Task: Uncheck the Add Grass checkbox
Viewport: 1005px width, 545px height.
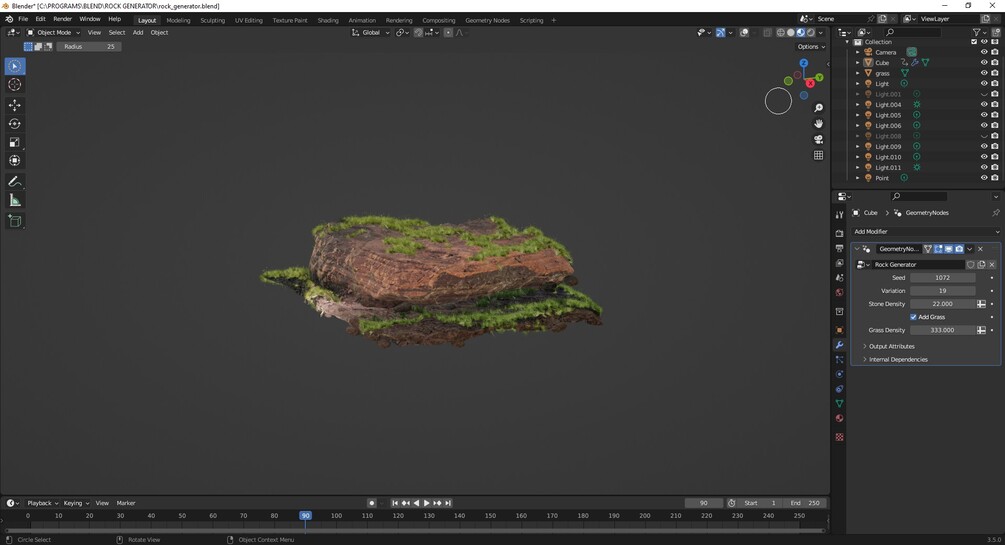Action: (913, 317)
